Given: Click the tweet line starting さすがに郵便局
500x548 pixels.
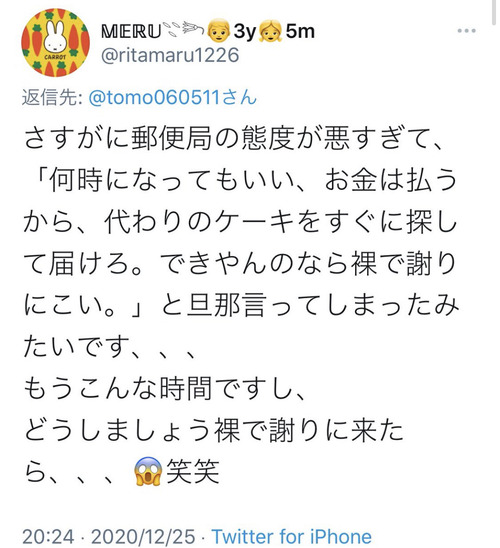Looking at the screenshot, I should [233, 138].
